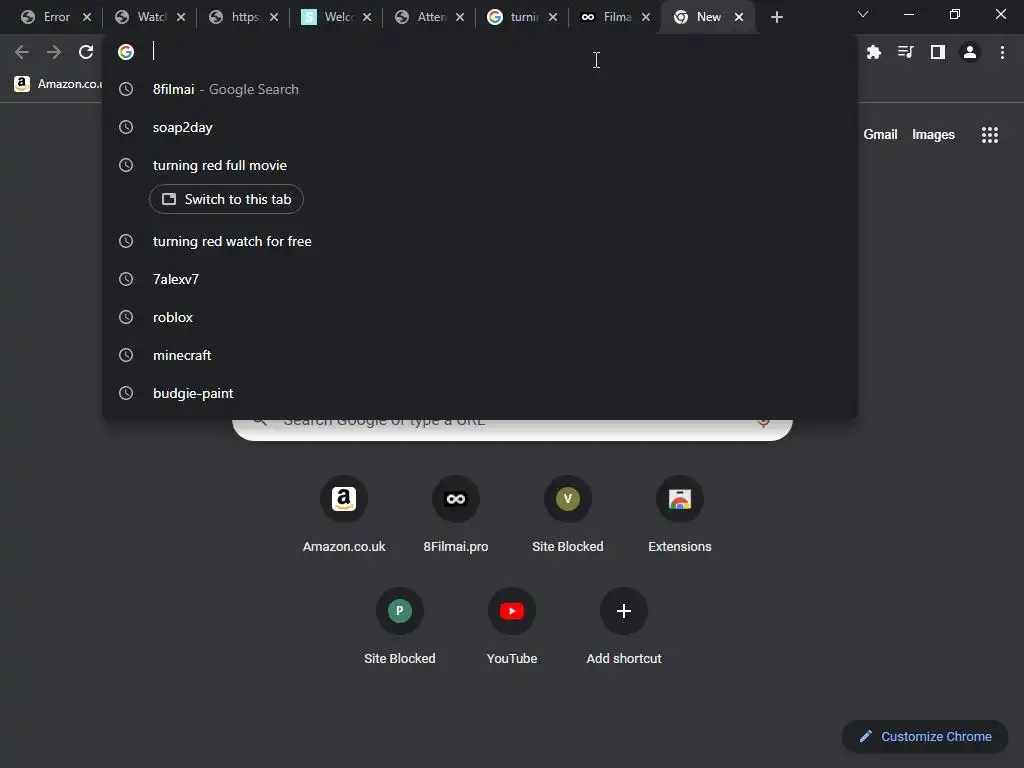
Task: Open the Extensions puzzle icon
Action: coord(874,52)
